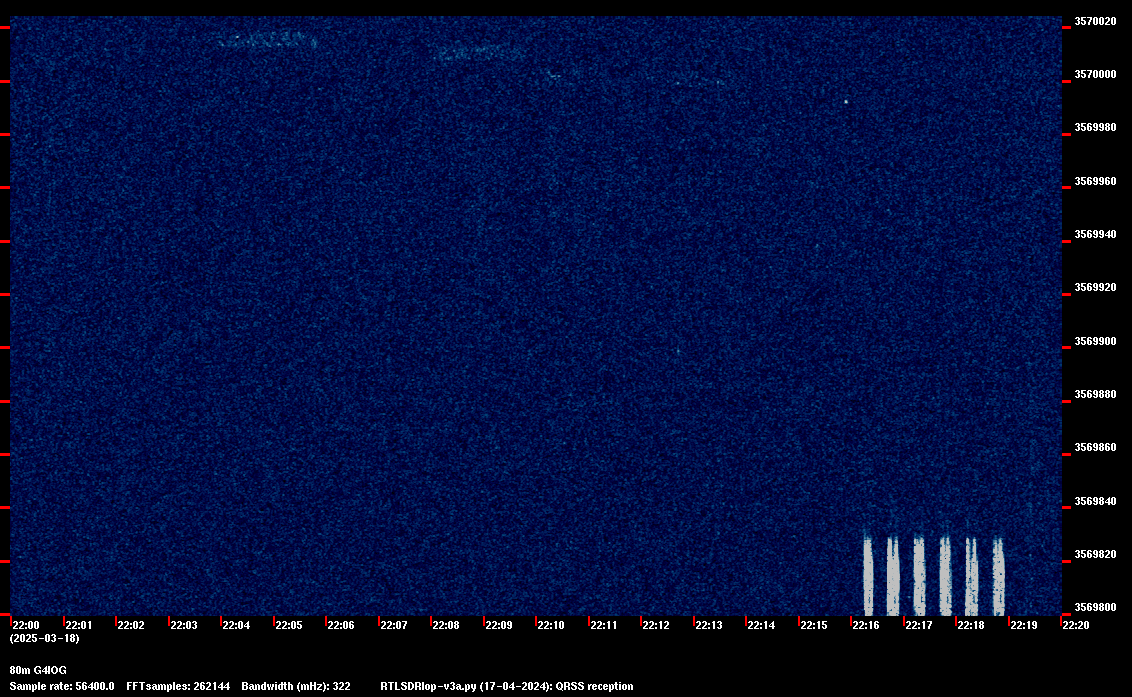Select the 22:07 time axis label
1132x697 pixels.
pyautogui.click(x=393, y=625)
